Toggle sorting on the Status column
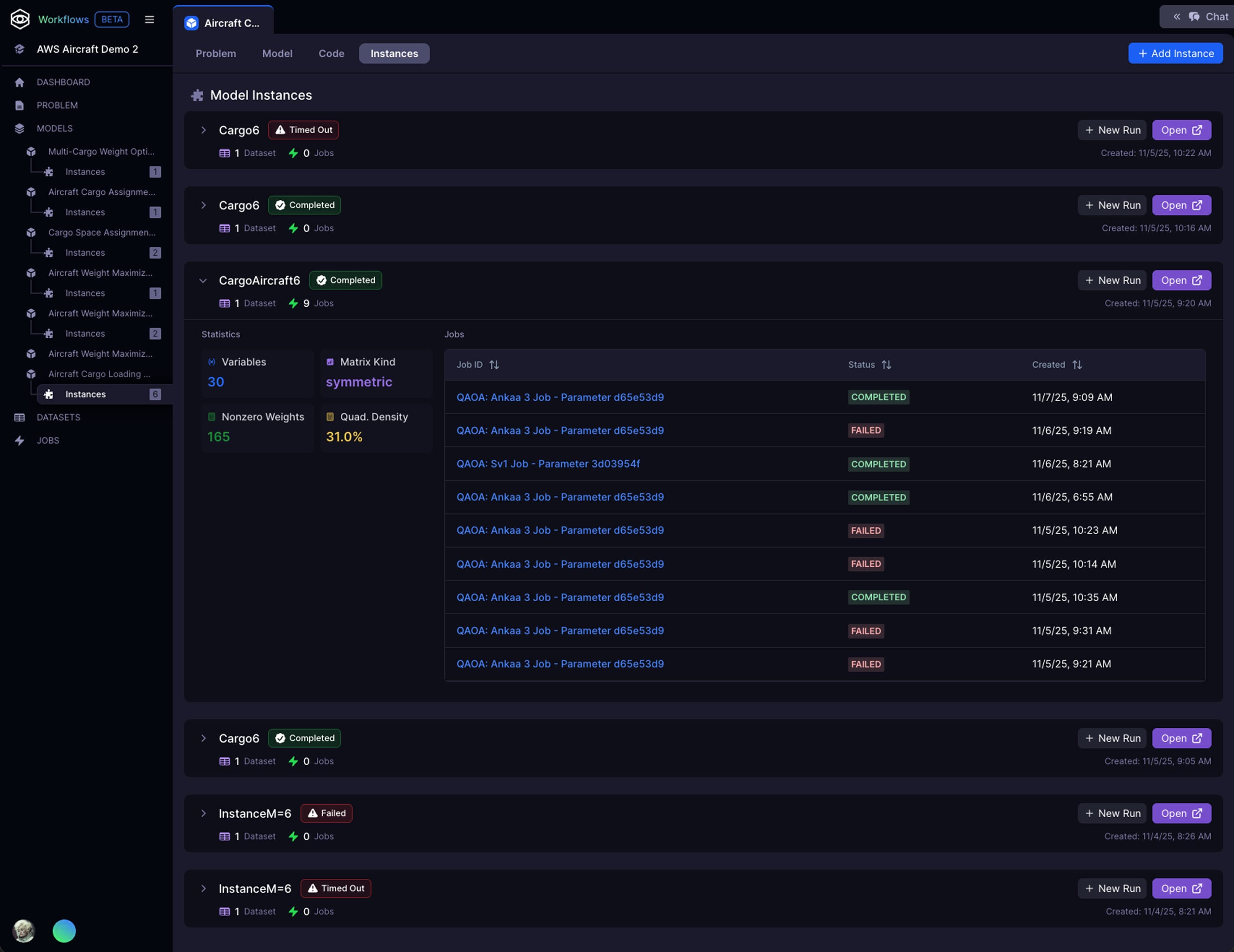 886,364
